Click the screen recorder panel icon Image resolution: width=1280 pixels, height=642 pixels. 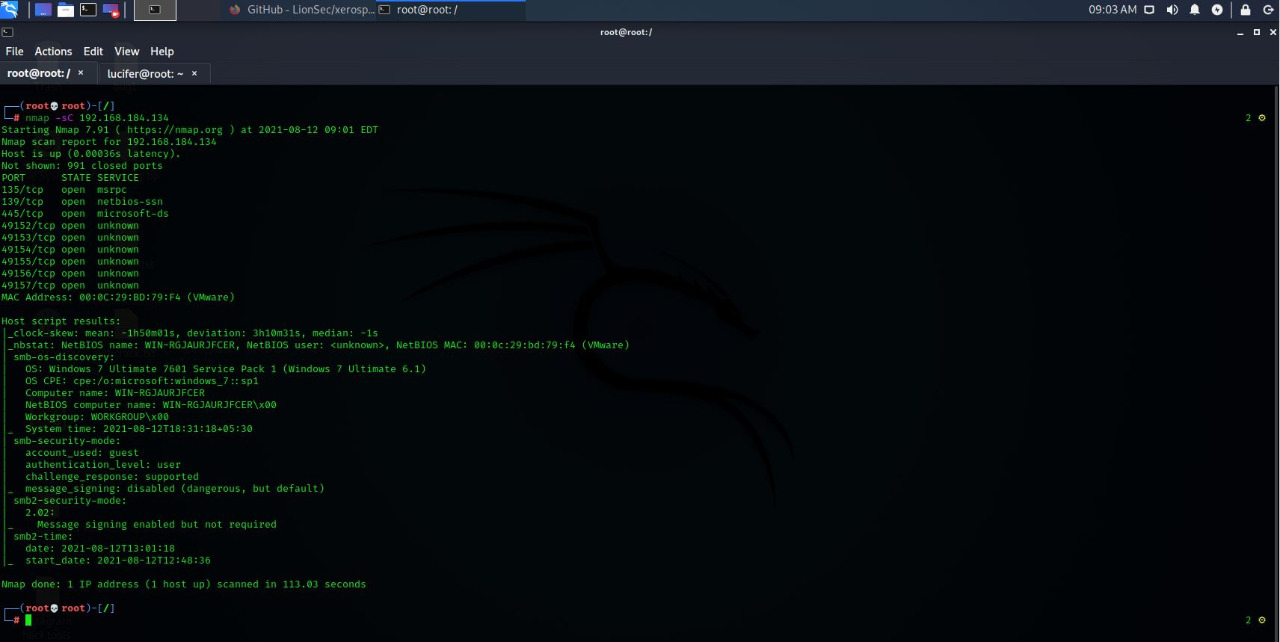point(111,10)
